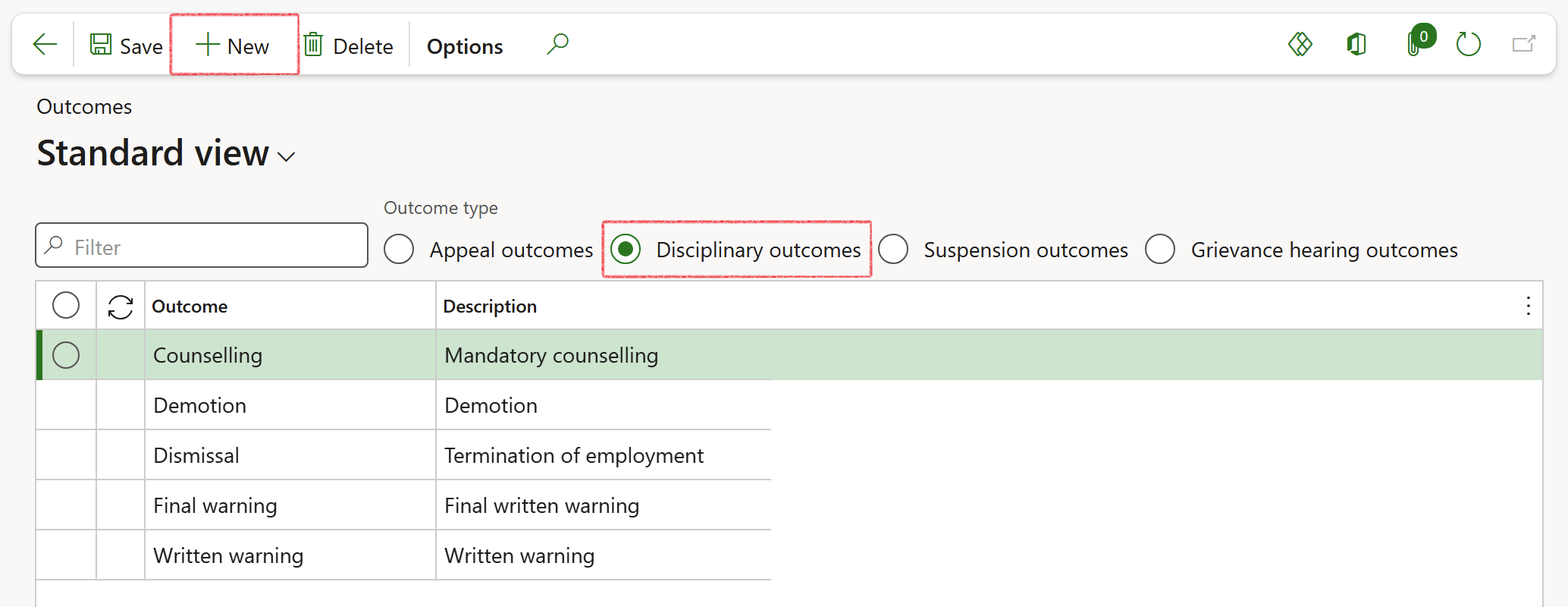Select Suspension outcomes radio button
The width and height of the screenshot is (1568, 607).
pyautogui.click(x=894, y=249)
